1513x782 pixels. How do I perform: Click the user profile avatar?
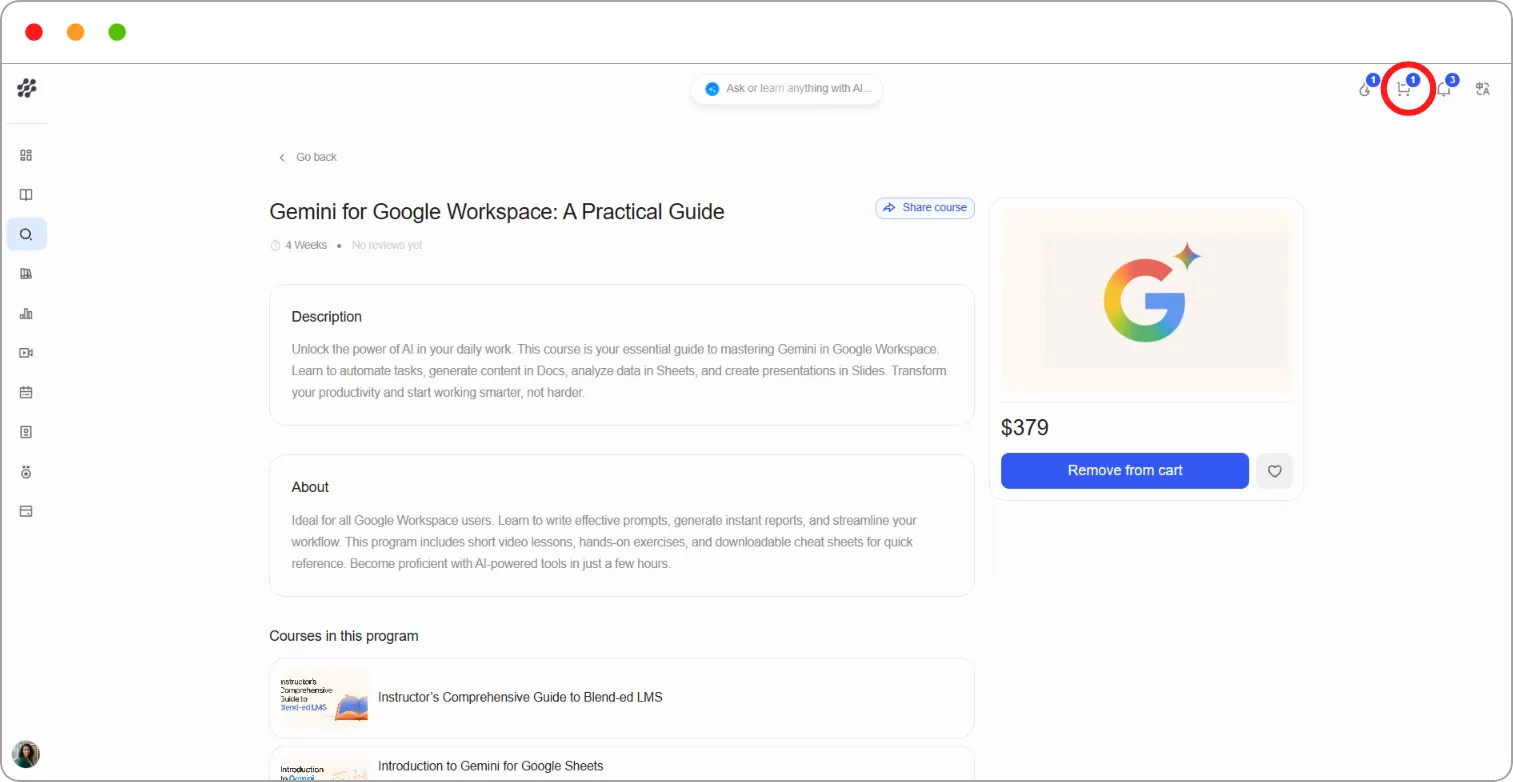[26, 754]
